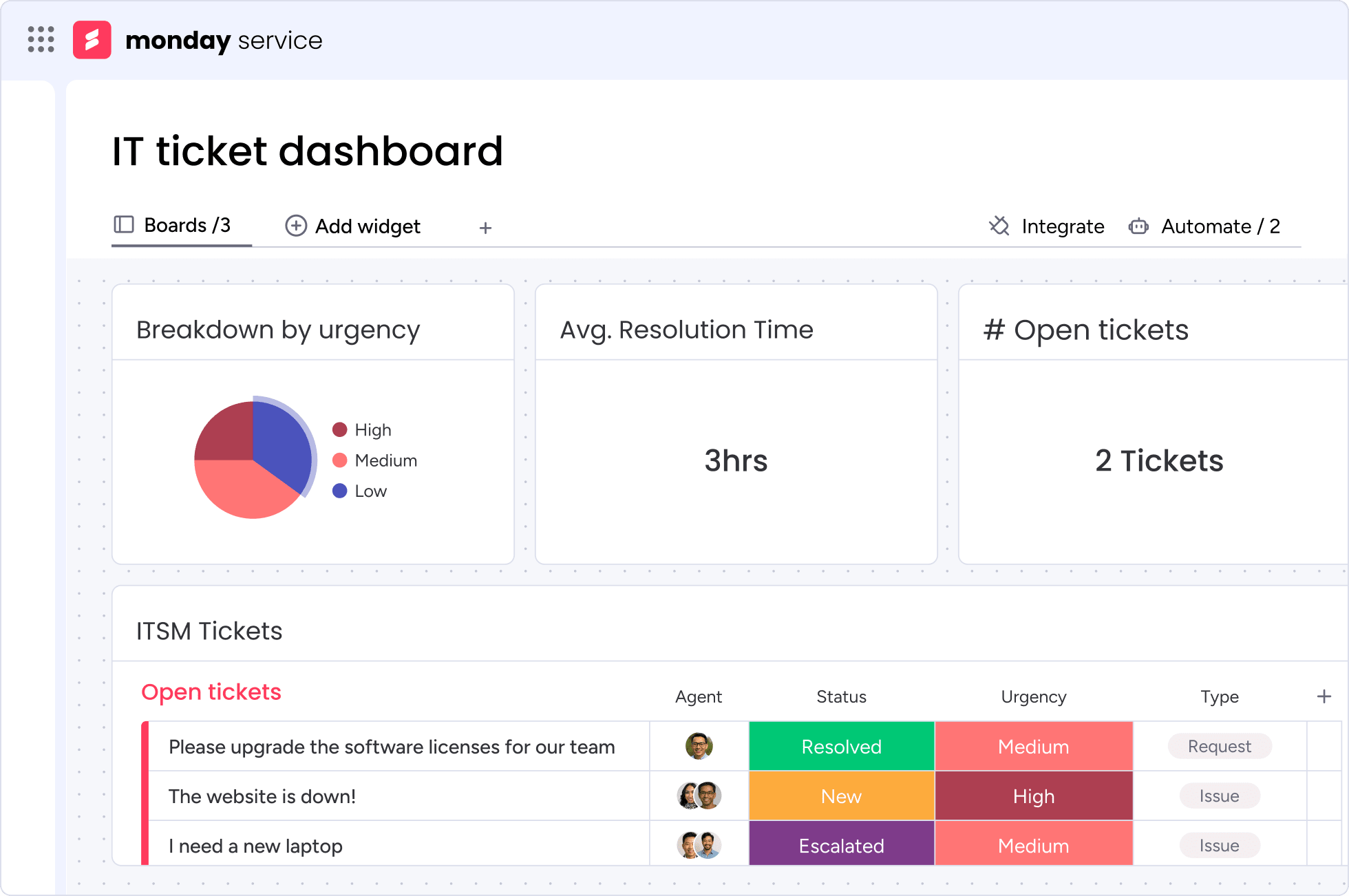The width and height of the screenshot is (1349, 896).
Task: Click the Boards panel icon
Action: [124, 225]
